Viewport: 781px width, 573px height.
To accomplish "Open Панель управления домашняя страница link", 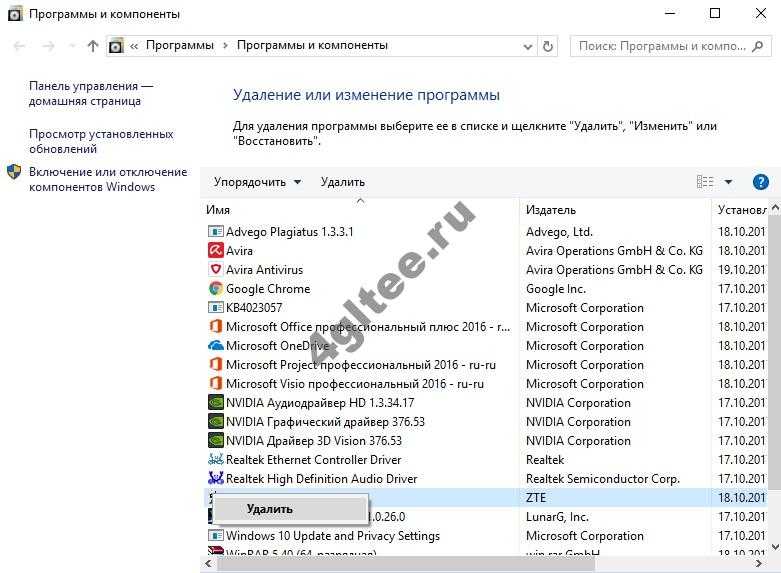I will [x=91, y=93].
